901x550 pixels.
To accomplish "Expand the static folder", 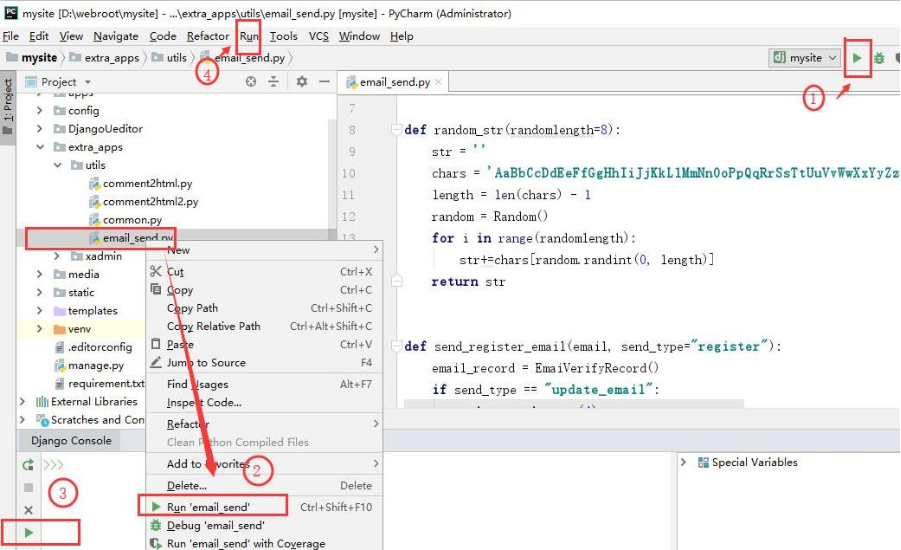I will [40, 293].
